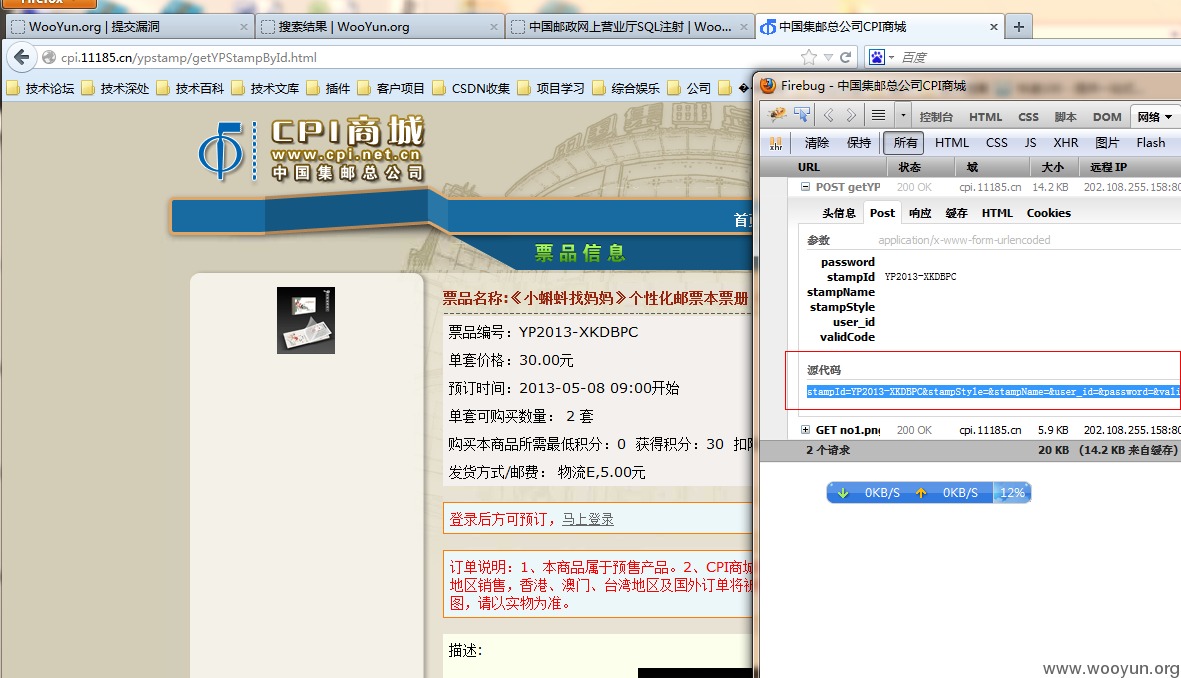
Task: Open the 公司 bookmark folder
Action: tap(690, 88)
